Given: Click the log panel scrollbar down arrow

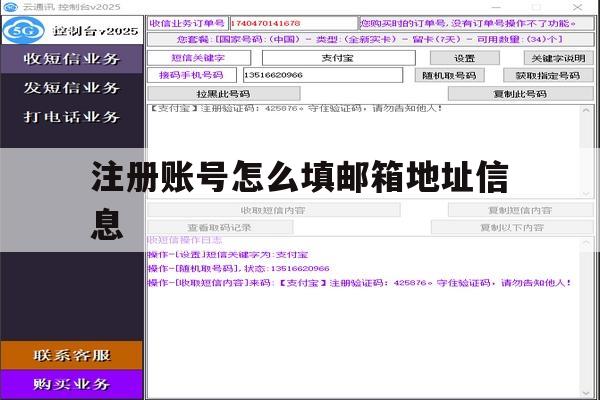Looking at the screenshot, I should 586,393.
